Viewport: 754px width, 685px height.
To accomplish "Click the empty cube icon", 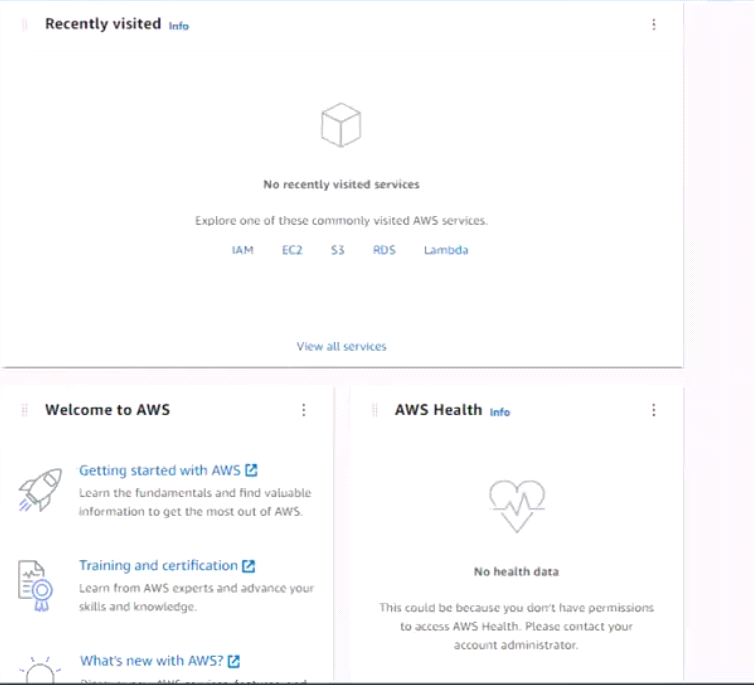I will click(x=340, y=125).
